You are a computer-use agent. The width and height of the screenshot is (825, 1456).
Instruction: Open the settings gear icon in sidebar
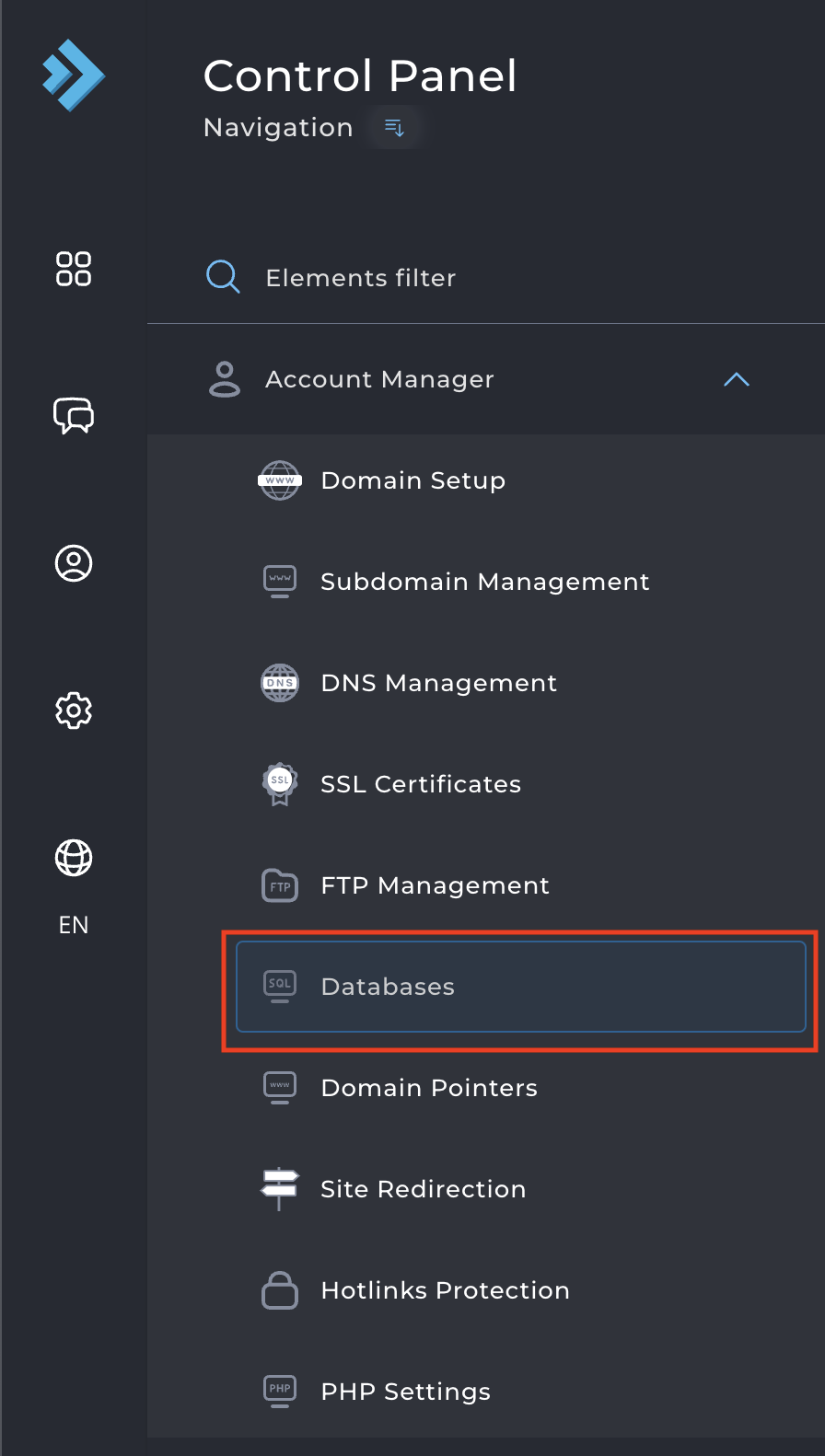(74, 711)
